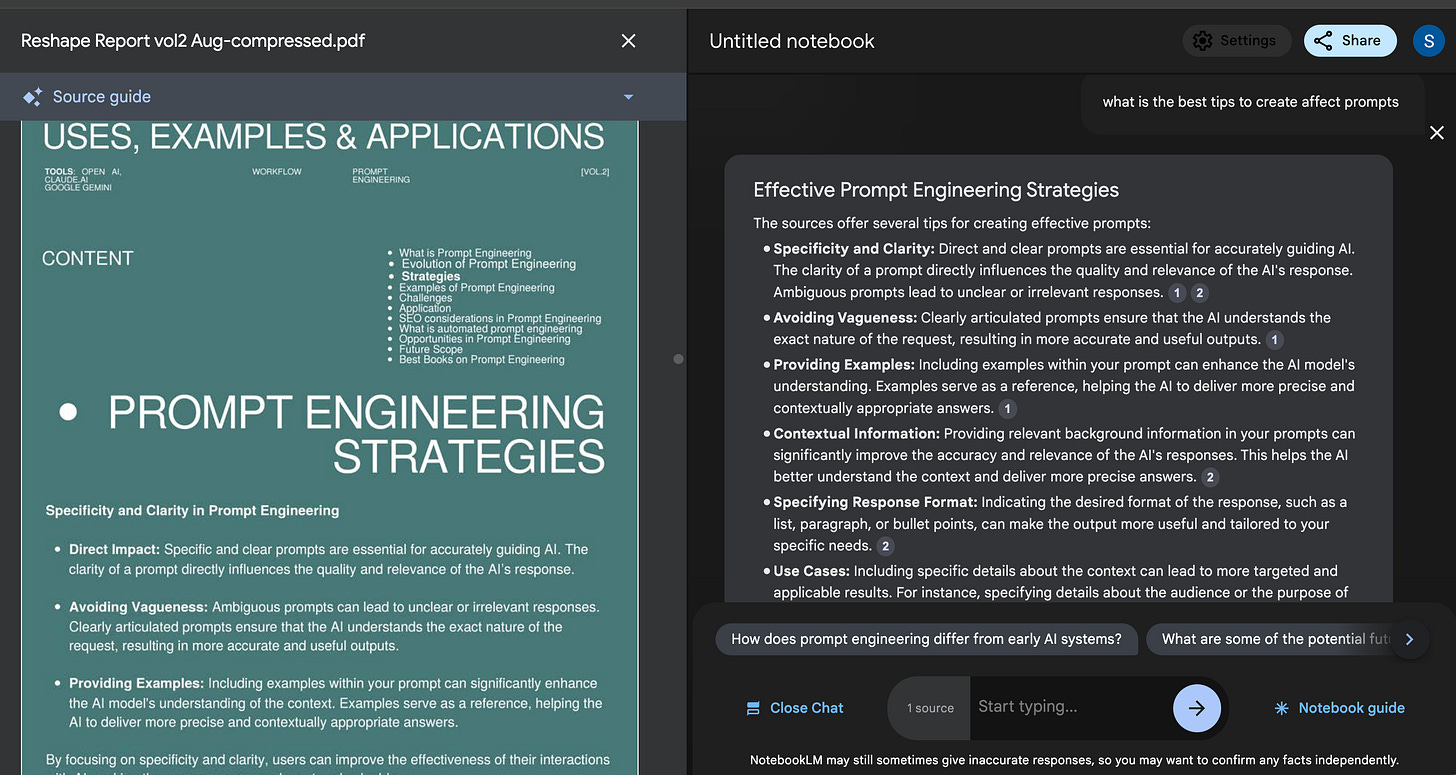Screen dimensions: 1456x775
Task: Click the 1 source selector
Action: 930,708
